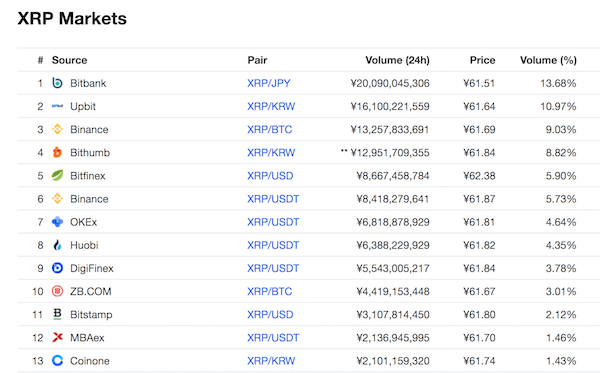This screenshot has height=373, width=600.
Task: Open the XRP/USD pair link for Bitstamp
Action: [x=270, y=315]
